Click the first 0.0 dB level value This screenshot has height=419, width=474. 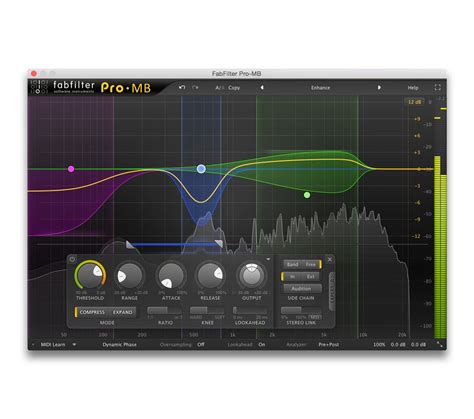398,344
